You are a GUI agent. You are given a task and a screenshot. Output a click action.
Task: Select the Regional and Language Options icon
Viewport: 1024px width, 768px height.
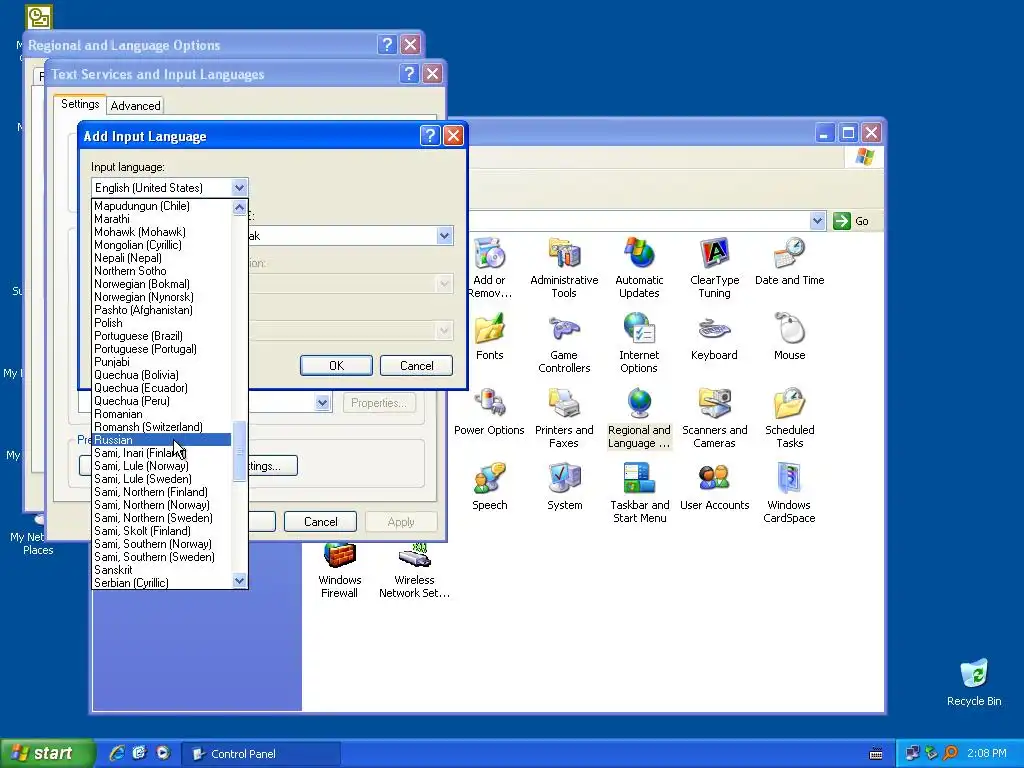point(639,404)
